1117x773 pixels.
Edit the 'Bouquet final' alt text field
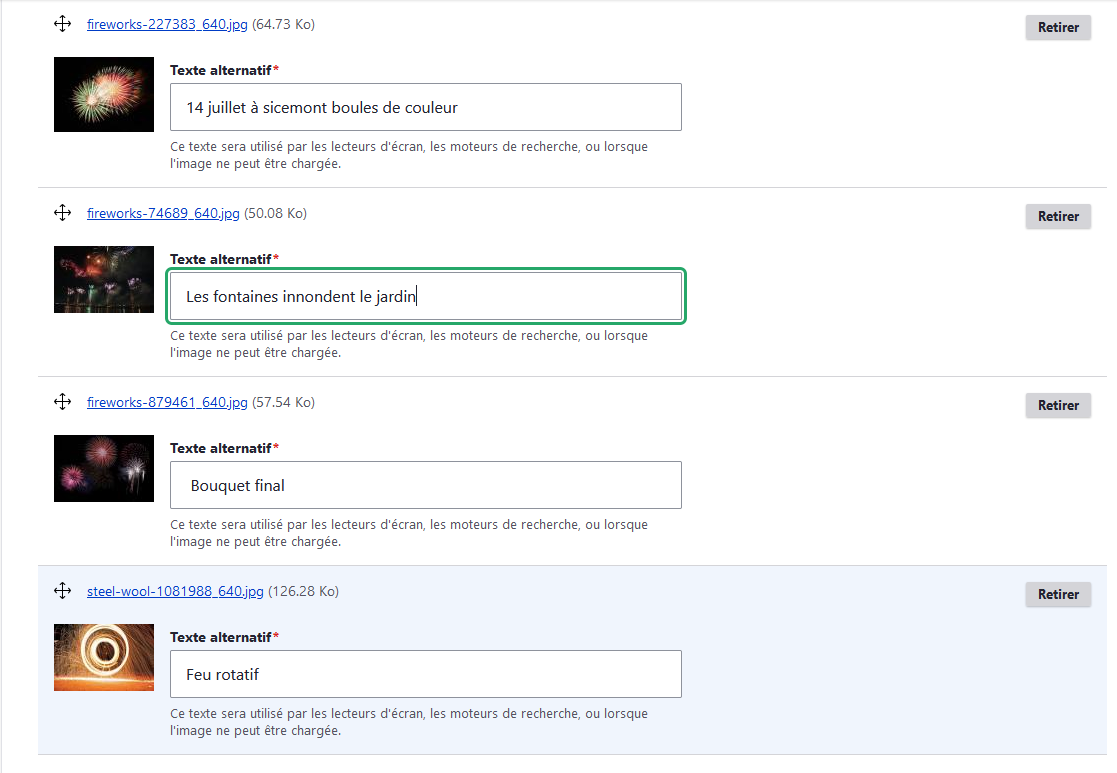(425, 485)
